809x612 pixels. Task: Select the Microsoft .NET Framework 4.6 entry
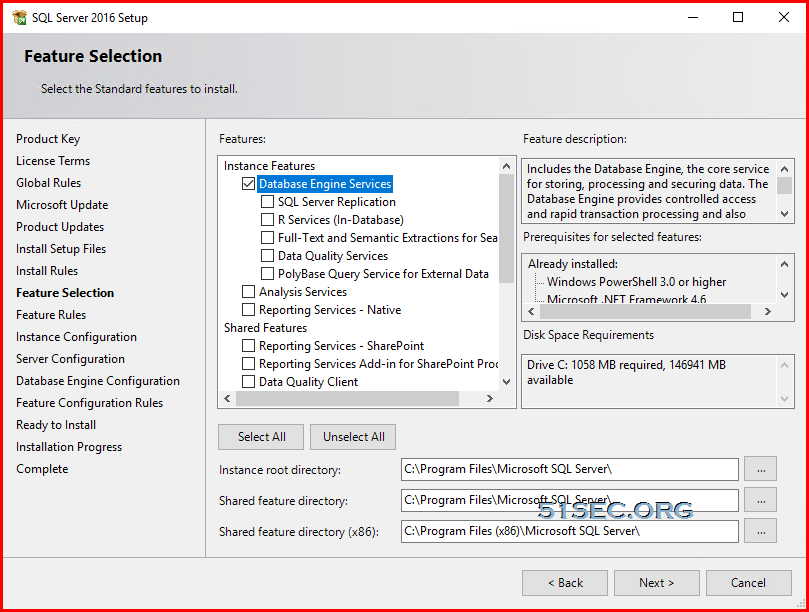tap(626, 299)
